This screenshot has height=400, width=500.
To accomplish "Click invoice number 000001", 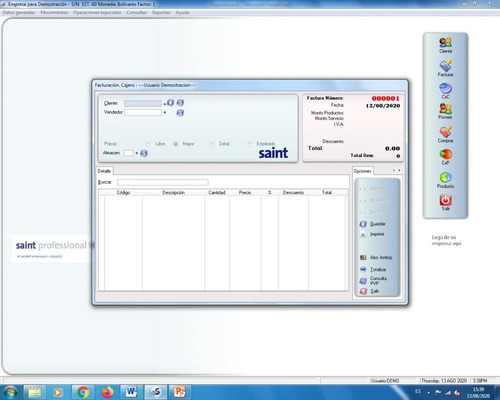I will pyautogui.click(x=386, y=98).
